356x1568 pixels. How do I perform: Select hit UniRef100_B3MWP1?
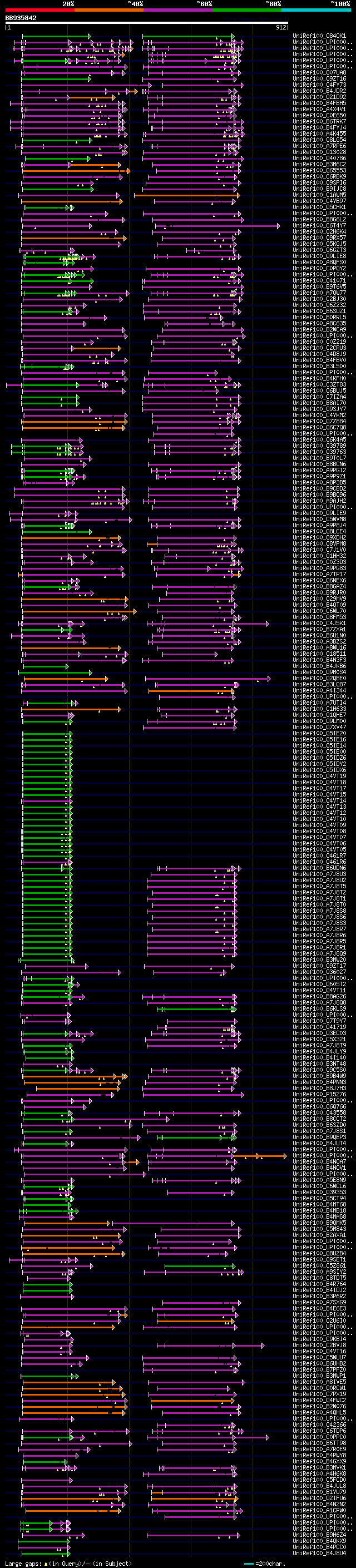[x=319, y=1376]
